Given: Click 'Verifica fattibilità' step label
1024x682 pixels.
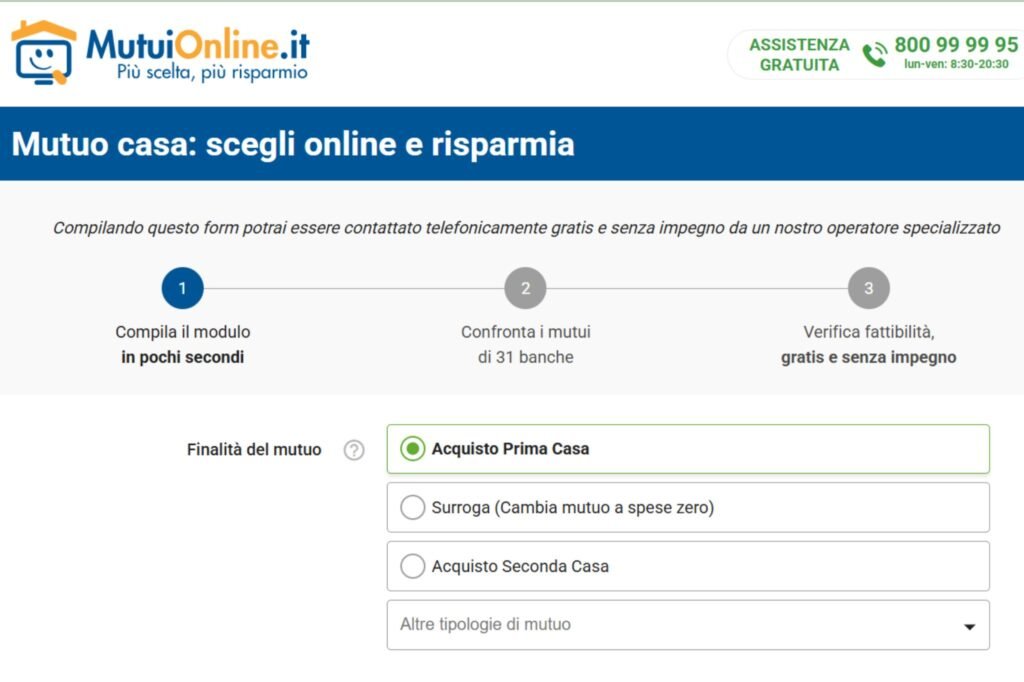Looking at the screenshot, I should (868, 344).
